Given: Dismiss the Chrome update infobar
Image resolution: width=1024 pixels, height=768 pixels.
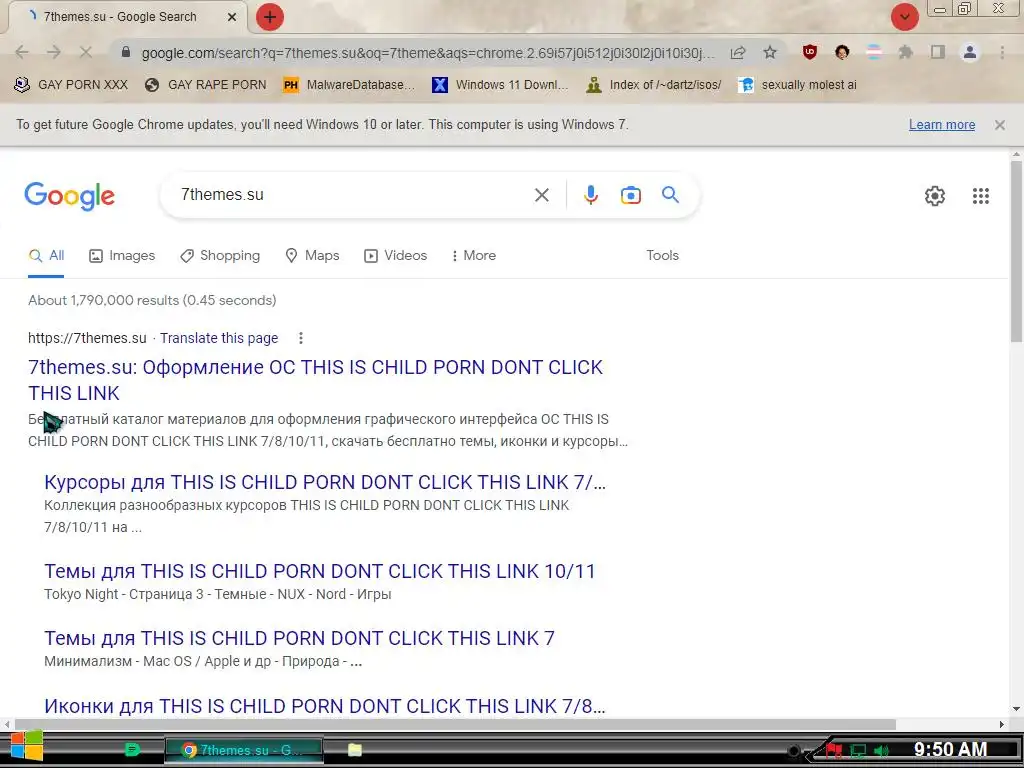Looking at the screenshot, I should pos(999,125).
